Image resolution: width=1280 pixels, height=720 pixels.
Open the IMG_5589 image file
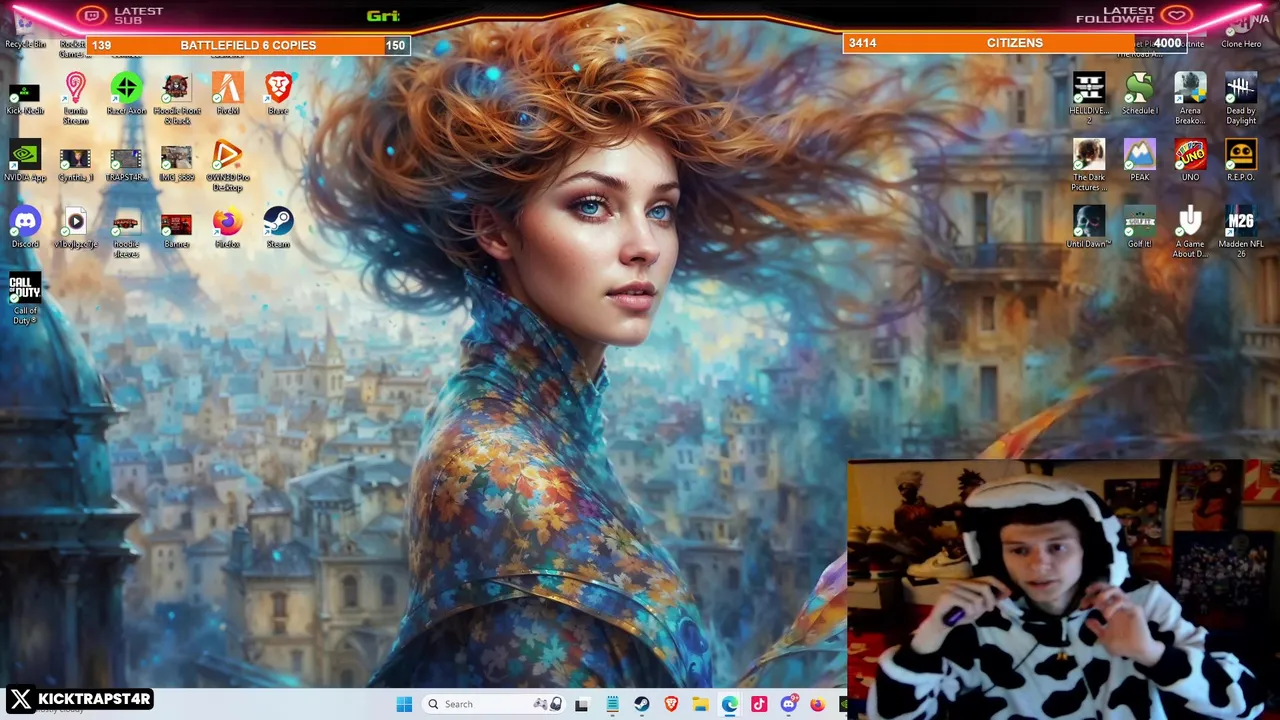[176, 165]
